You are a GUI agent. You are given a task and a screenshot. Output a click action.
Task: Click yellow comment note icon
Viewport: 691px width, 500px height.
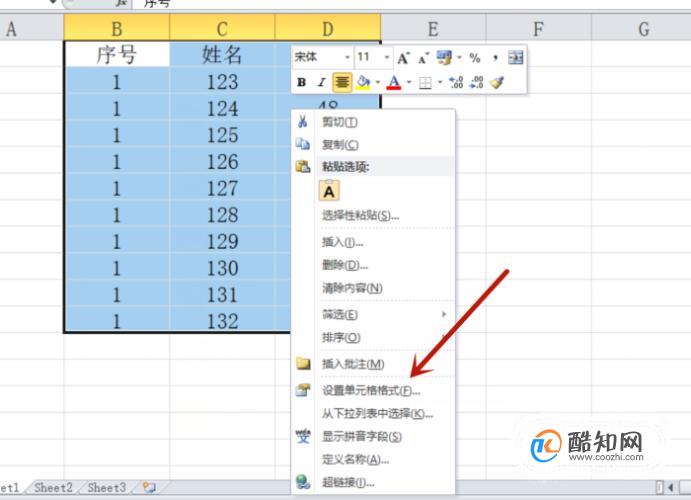coord(303,363)
